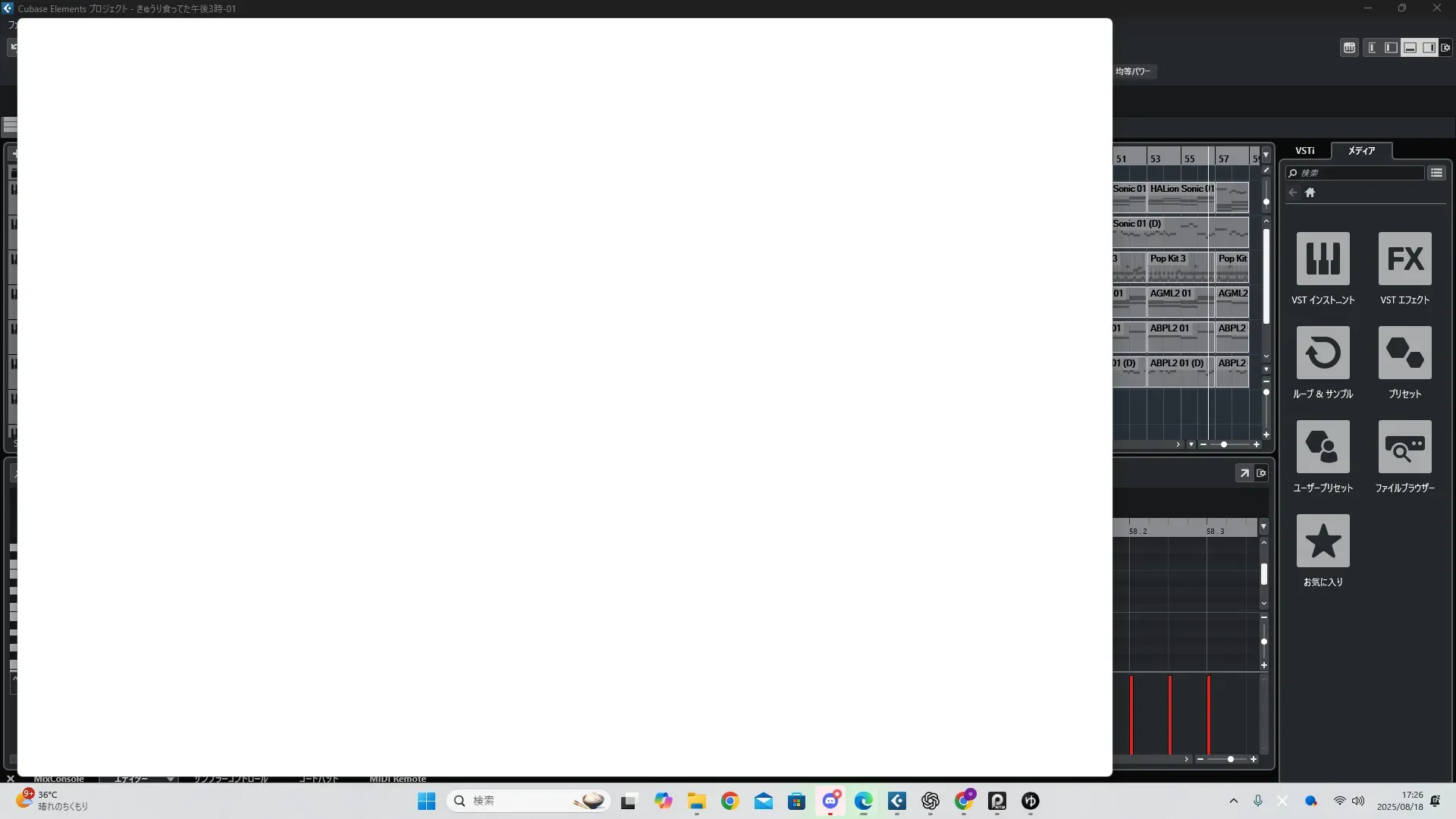Image resolution: width=1456 pixels, height=819 pixels.
Task: Open VST インストゥルメント media category
Action: [1323, 259]
